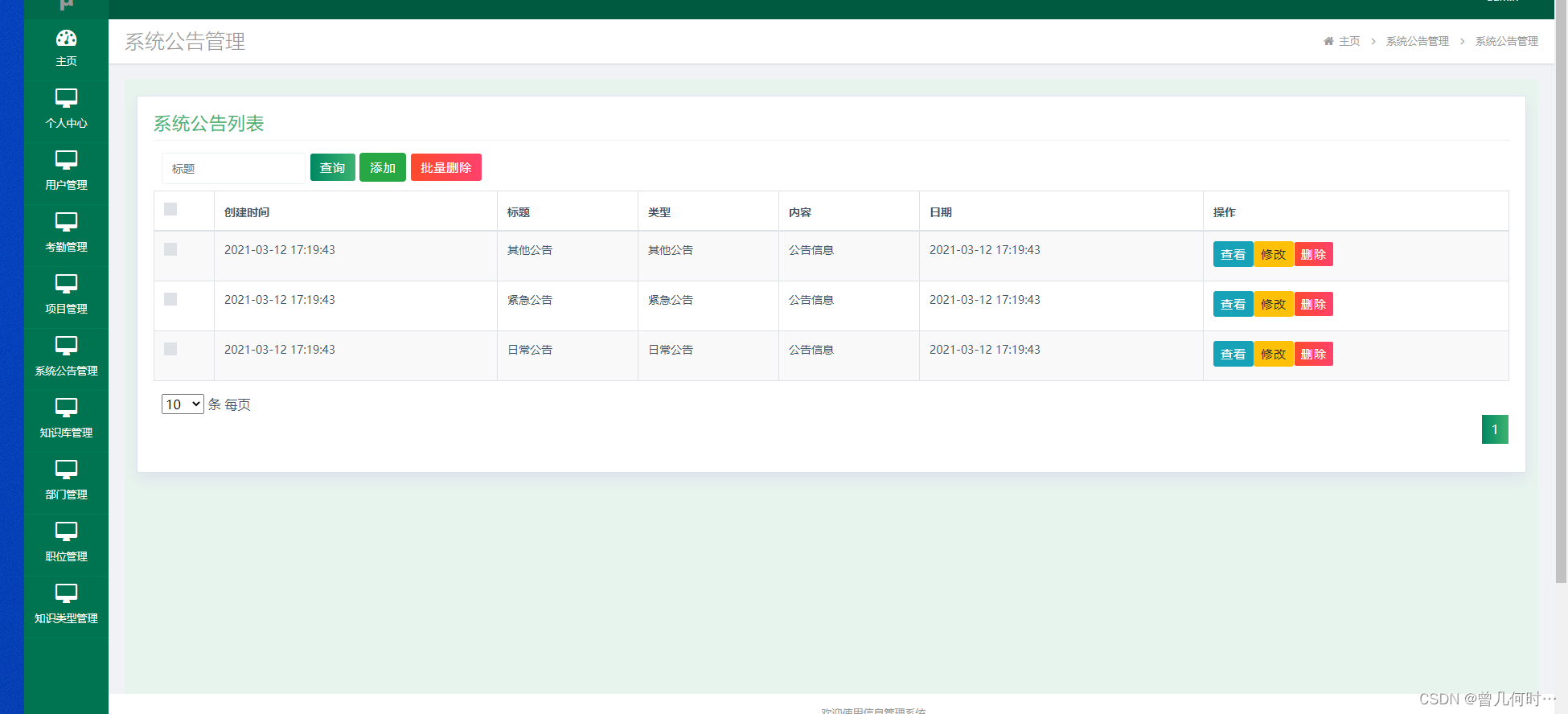Click 批量删除 batch delete button
Viewport: 1568px width, 714px height.
[x=446, y=167]
